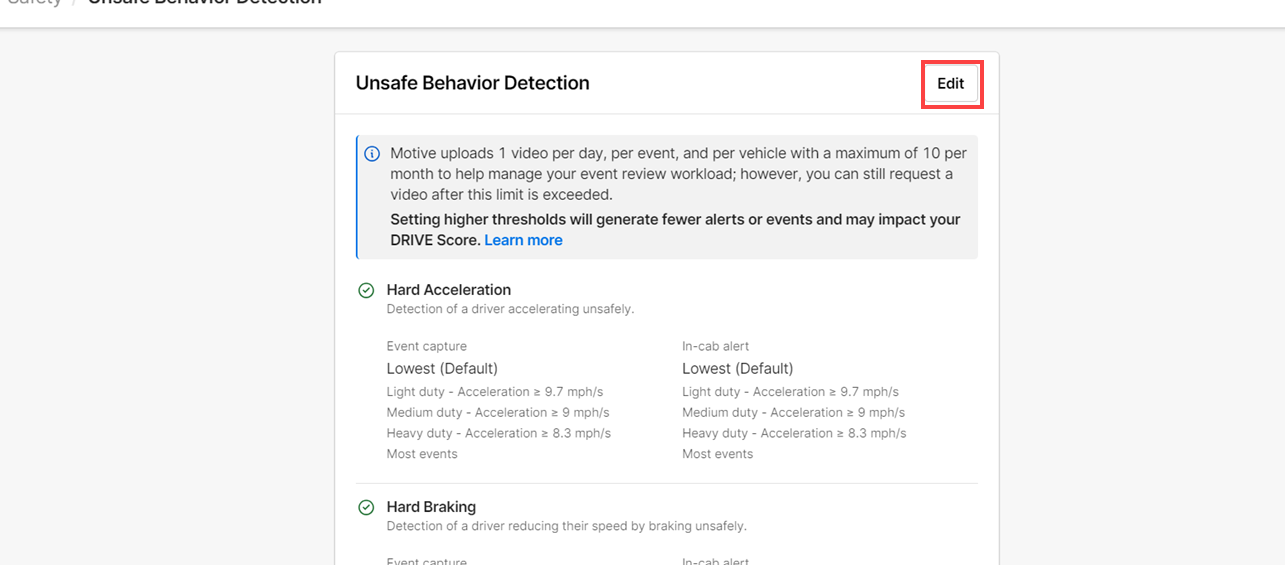Select the Hard Braking section title
Image resolution: width=1285 pixels, height=565 pixels.
431,507
